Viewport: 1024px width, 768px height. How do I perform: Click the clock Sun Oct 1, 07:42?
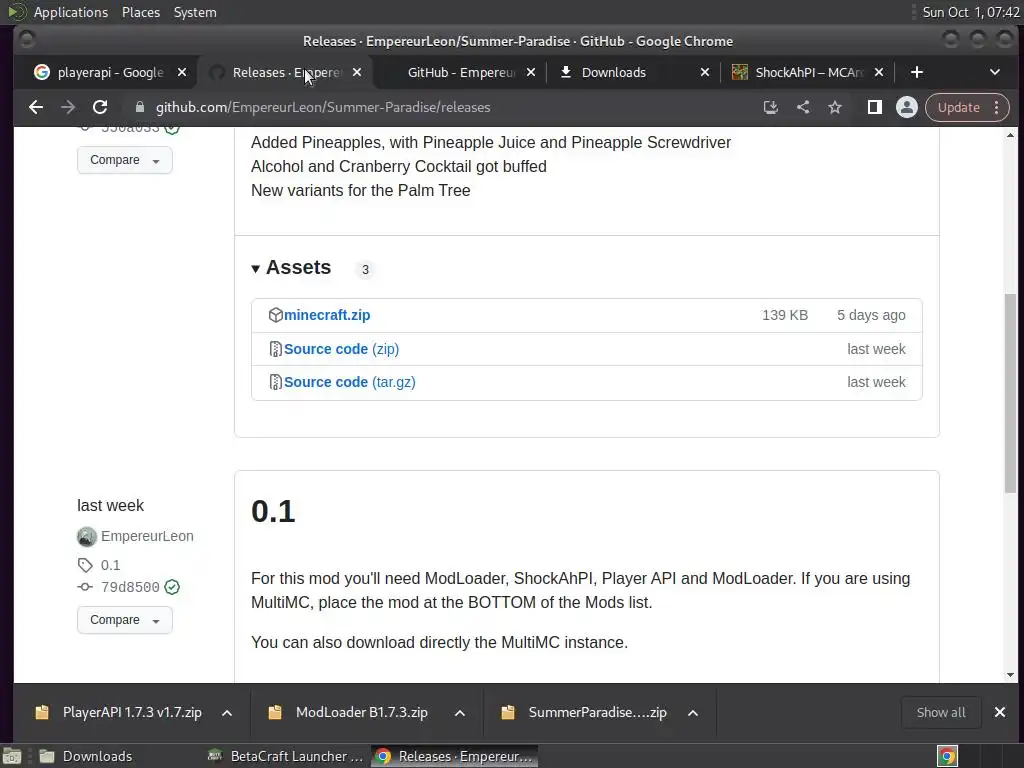tap(970, 12)
